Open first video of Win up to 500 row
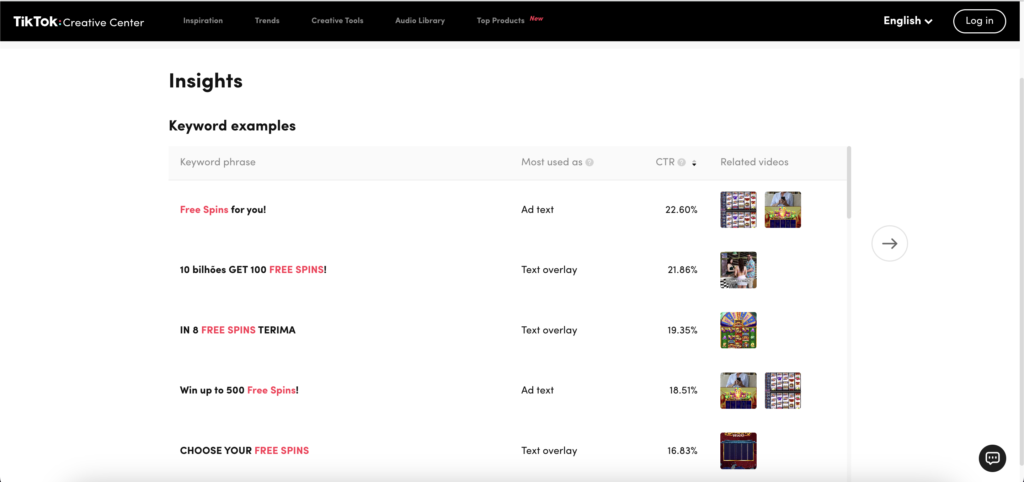This screenshot has height=482, width=1024. tap(738, 390)
